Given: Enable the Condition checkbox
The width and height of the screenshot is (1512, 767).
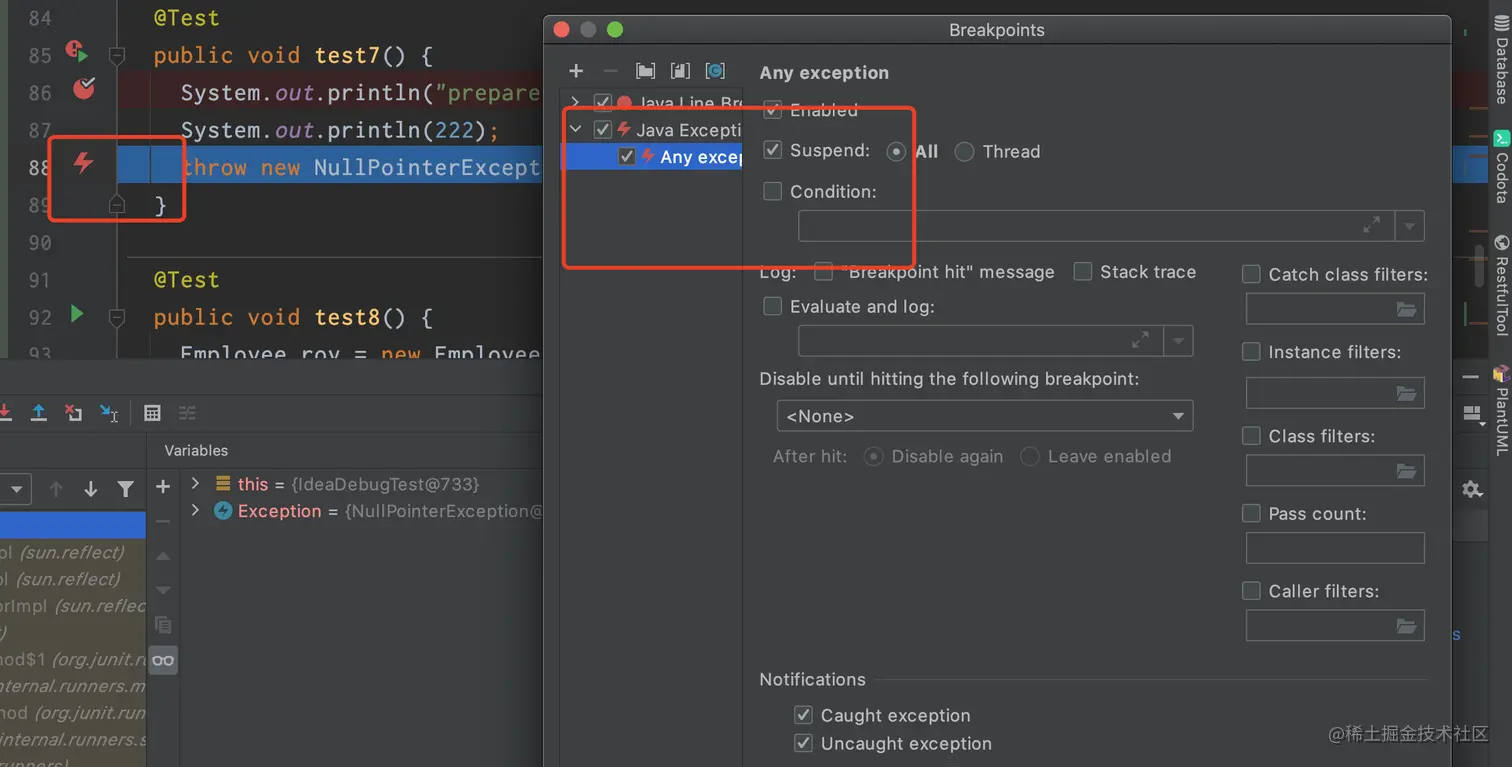Looking at the screenshot, I should coord(772,191).
